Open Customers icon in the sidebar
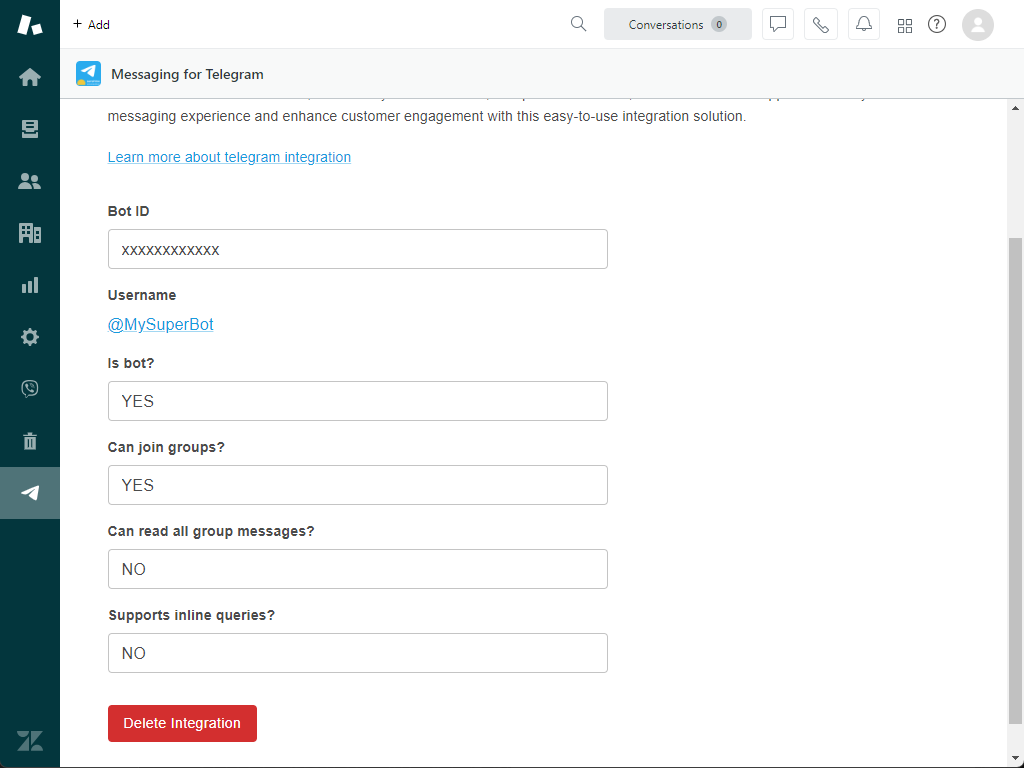The image size is (1024, 768). pyautogui.click(x=30, y=181)
